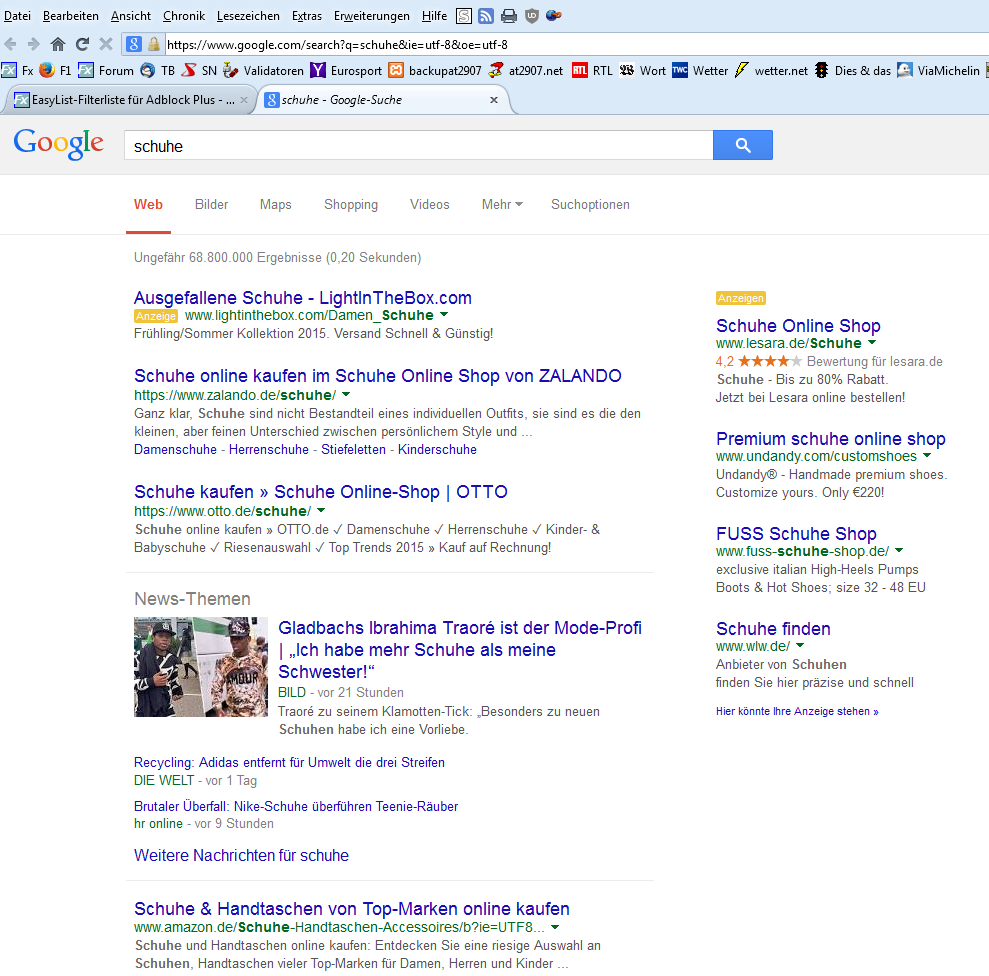Click the address bar URL field
The image size is (989, 976).
574,44
